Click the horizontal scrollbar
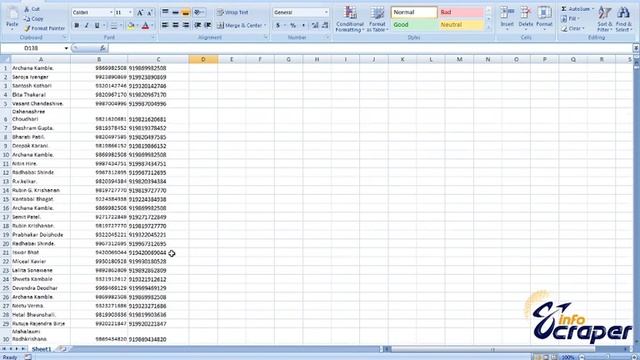Image resolution: width=640 pixels, height=360 pixels. pos(493,349)
